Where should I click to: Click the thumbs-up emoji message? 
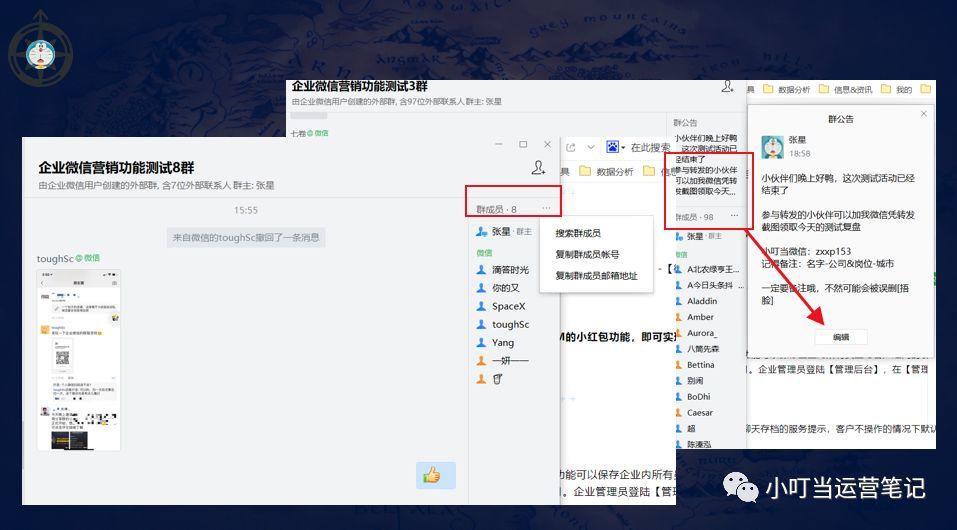pyautogui.click(x=436, y=475)
